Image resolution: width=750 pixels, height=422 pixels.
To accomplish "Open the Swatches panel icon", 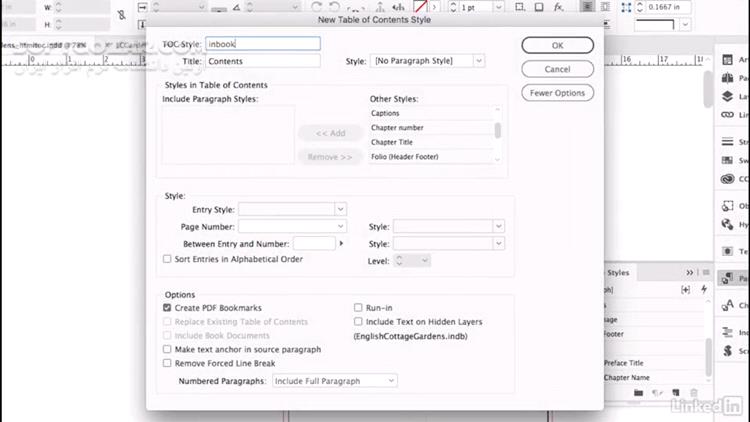I will coord(728,160).
